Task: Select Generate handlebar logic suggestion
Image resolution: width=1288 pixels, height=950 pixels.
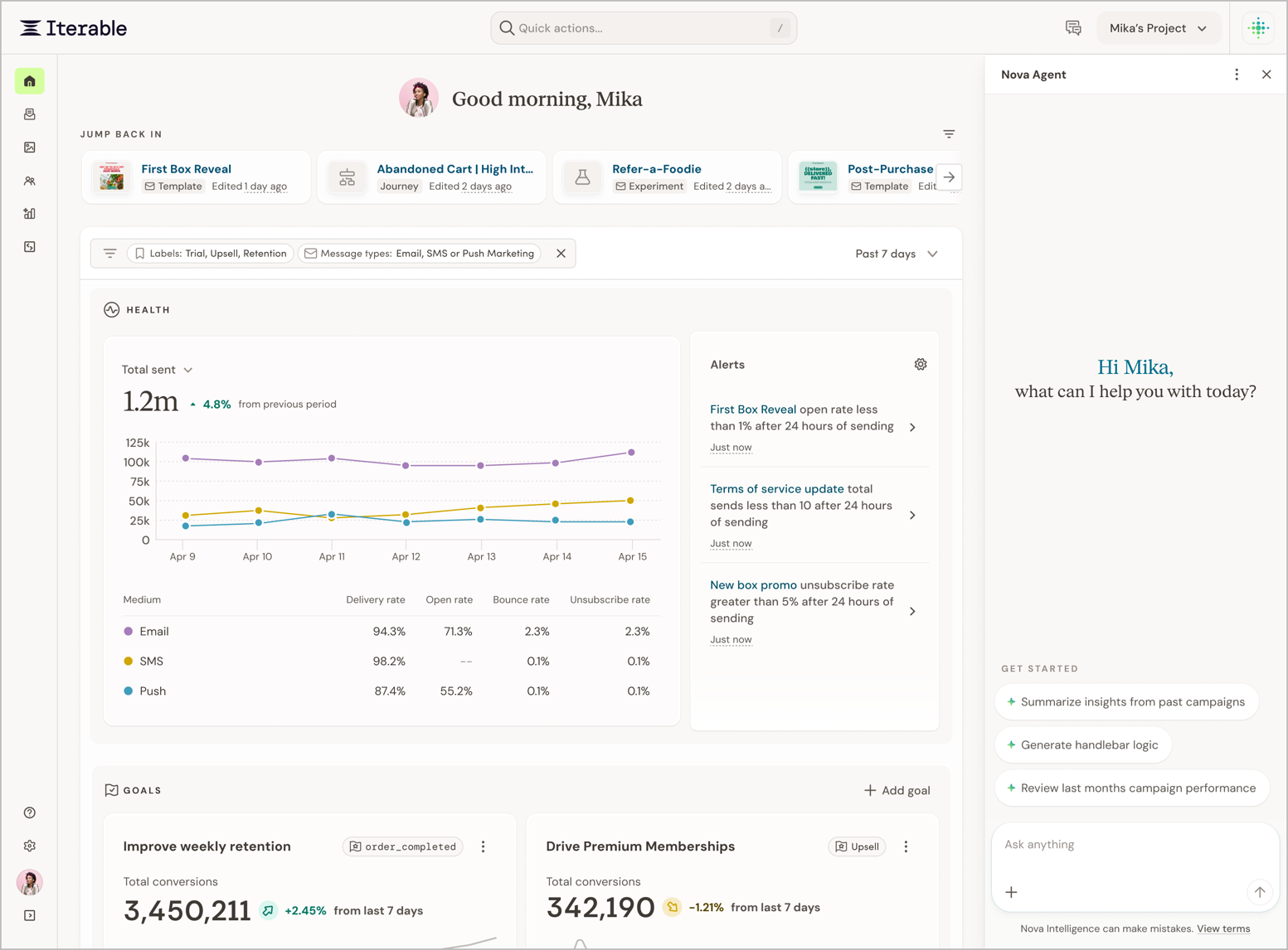Action: tap(1083, 745)
